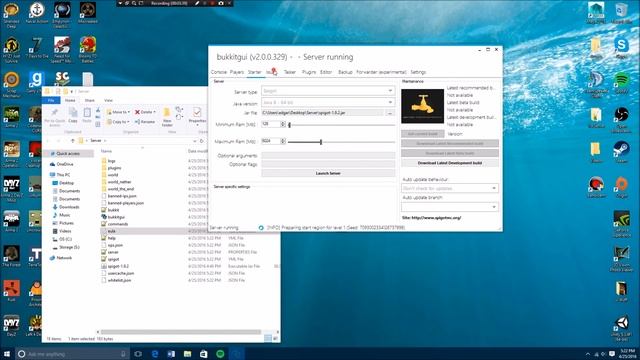The image size is (640, 360).
Task: Open the spigotmc.org site link
Action: [432, 218]
